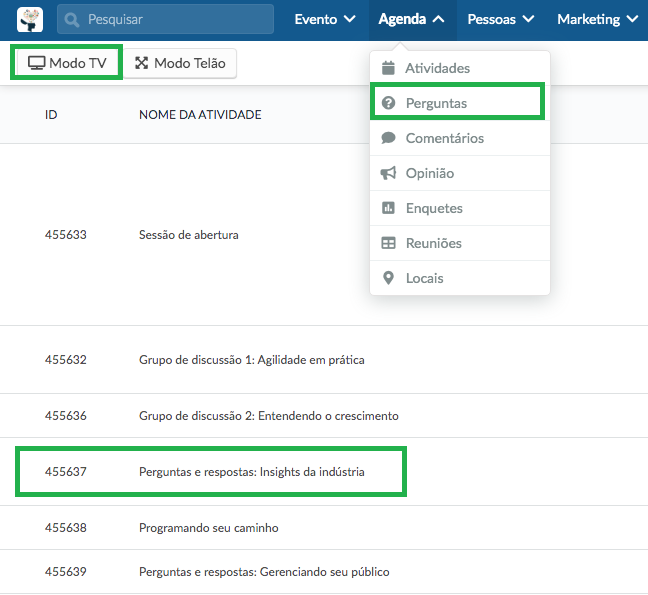Click the table icon beside Reuniões
The height and width of the screenshot is (595, 648).
tap(388, 243)
